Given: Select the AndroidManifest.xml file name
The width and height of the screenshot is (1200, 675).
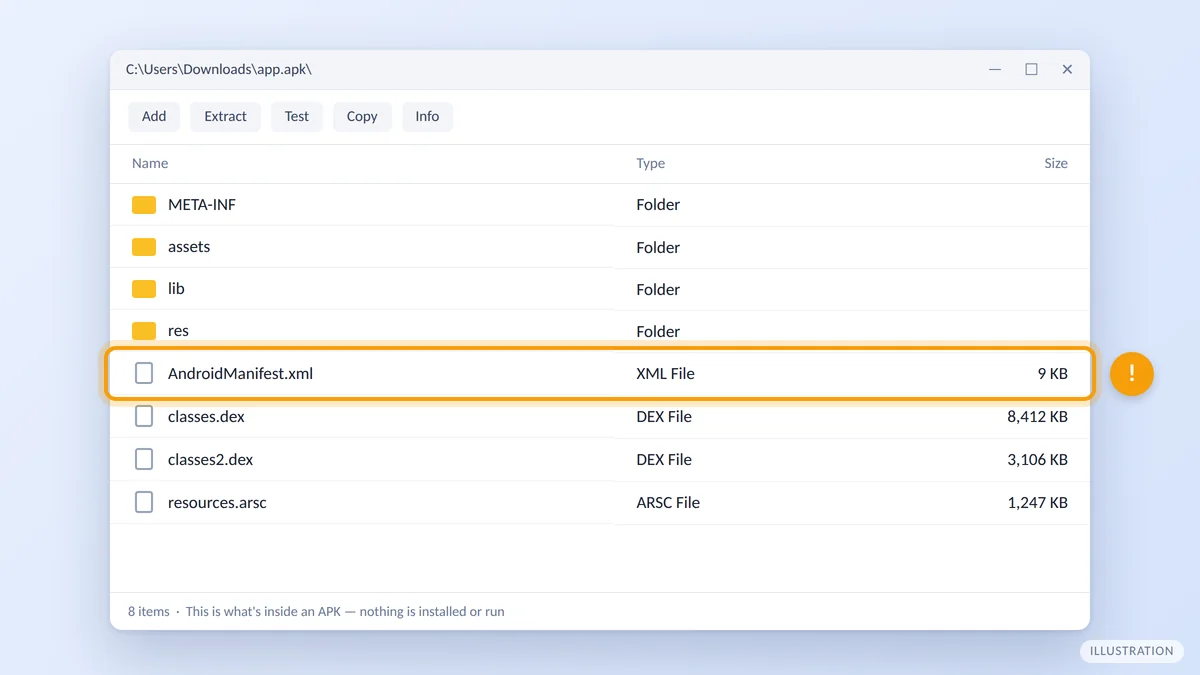Looking at the screenshot, I should [240, 374].
